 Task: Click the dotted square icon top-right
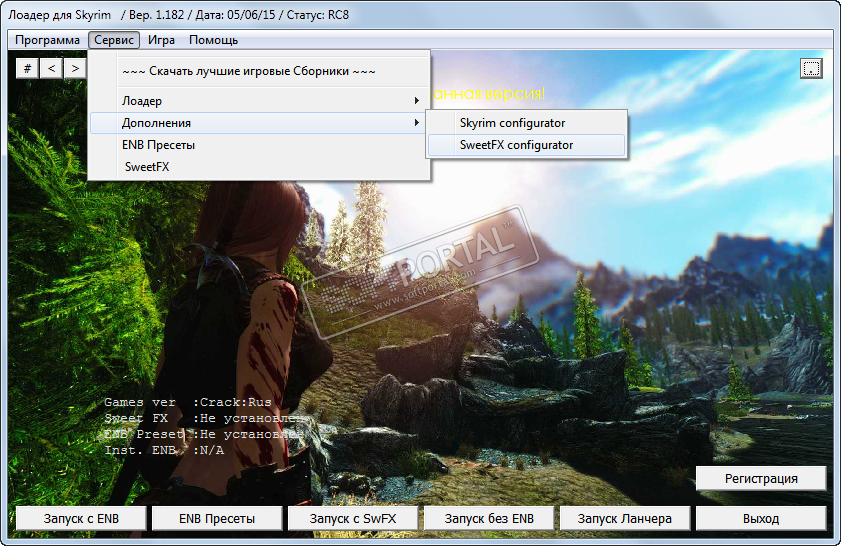[x=811, y=69]
